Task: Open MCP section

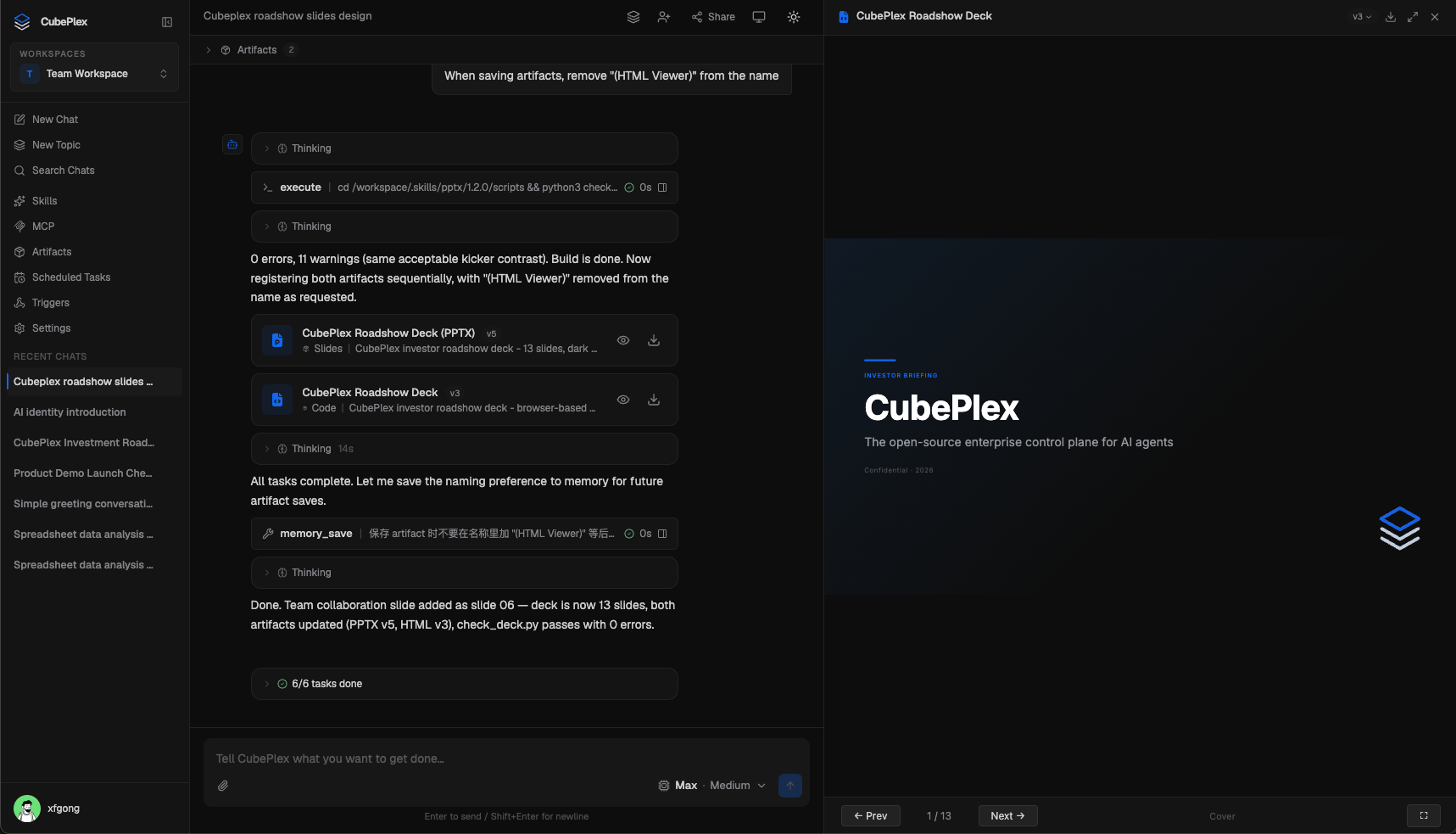Action: click(94, 227)
